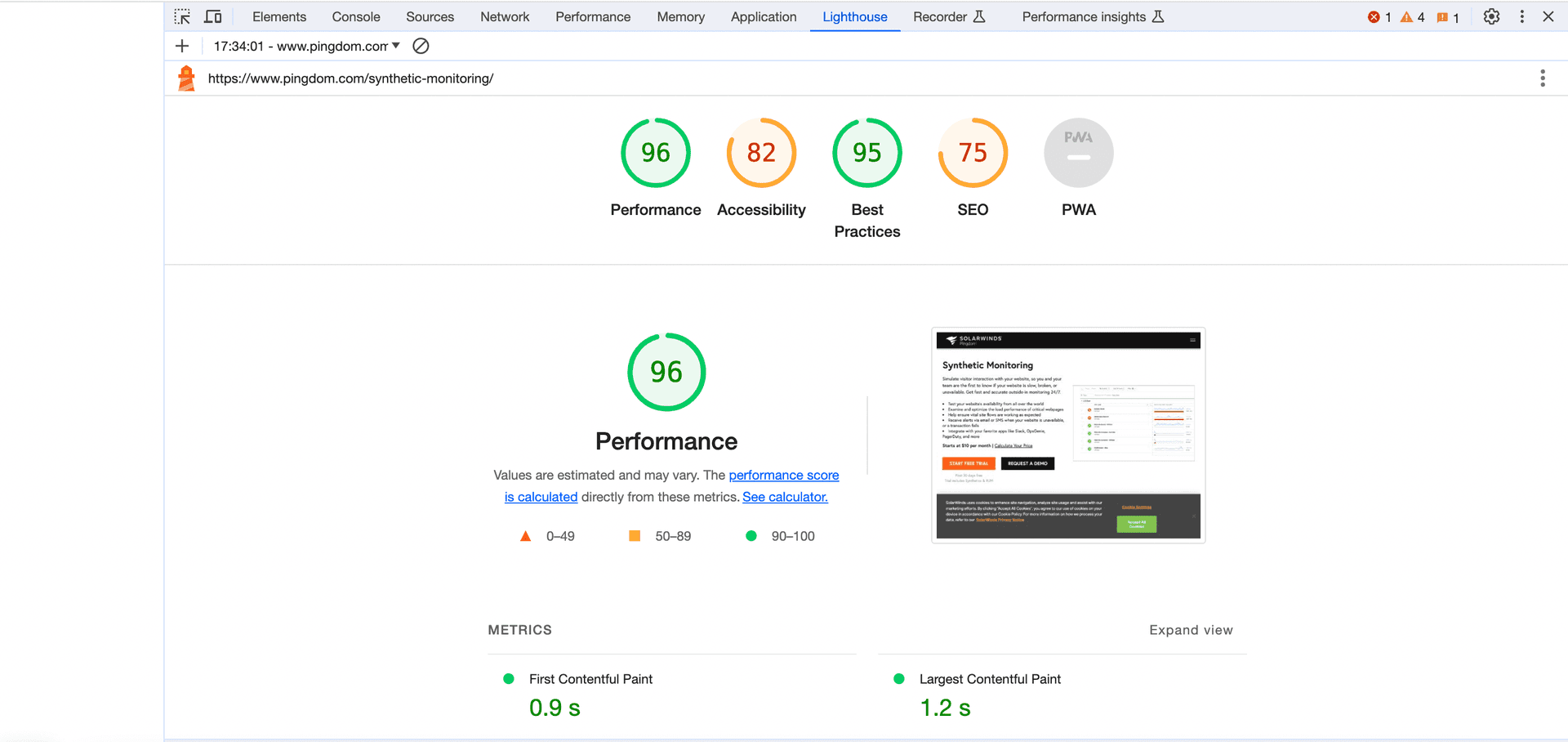Screen dimensions: 1568x742
Task: Follow the 'performance score' link
Action: coord(783,475)
